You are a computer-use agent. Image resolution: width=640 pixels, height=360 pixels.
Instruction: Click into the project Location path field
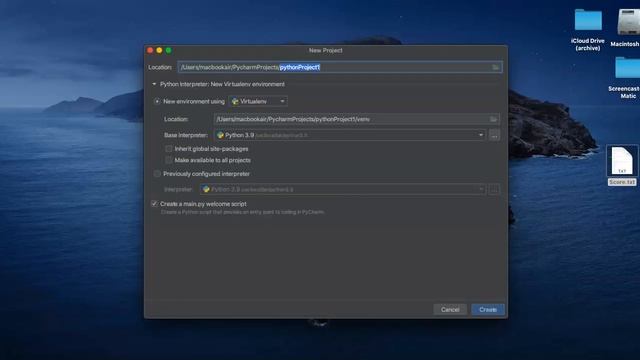click(x=340, y=67)
